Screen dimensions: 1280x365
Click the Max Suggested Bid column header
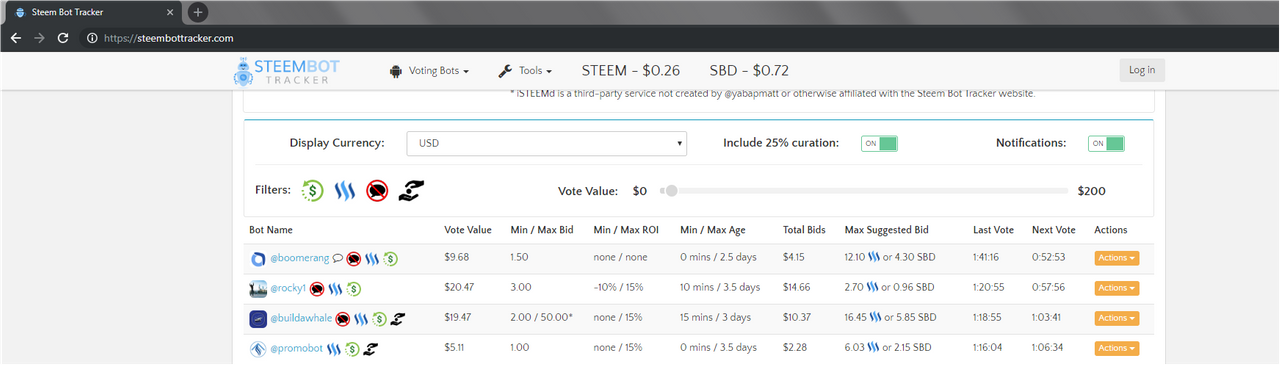pyautogui.click(x=886, y=230)
